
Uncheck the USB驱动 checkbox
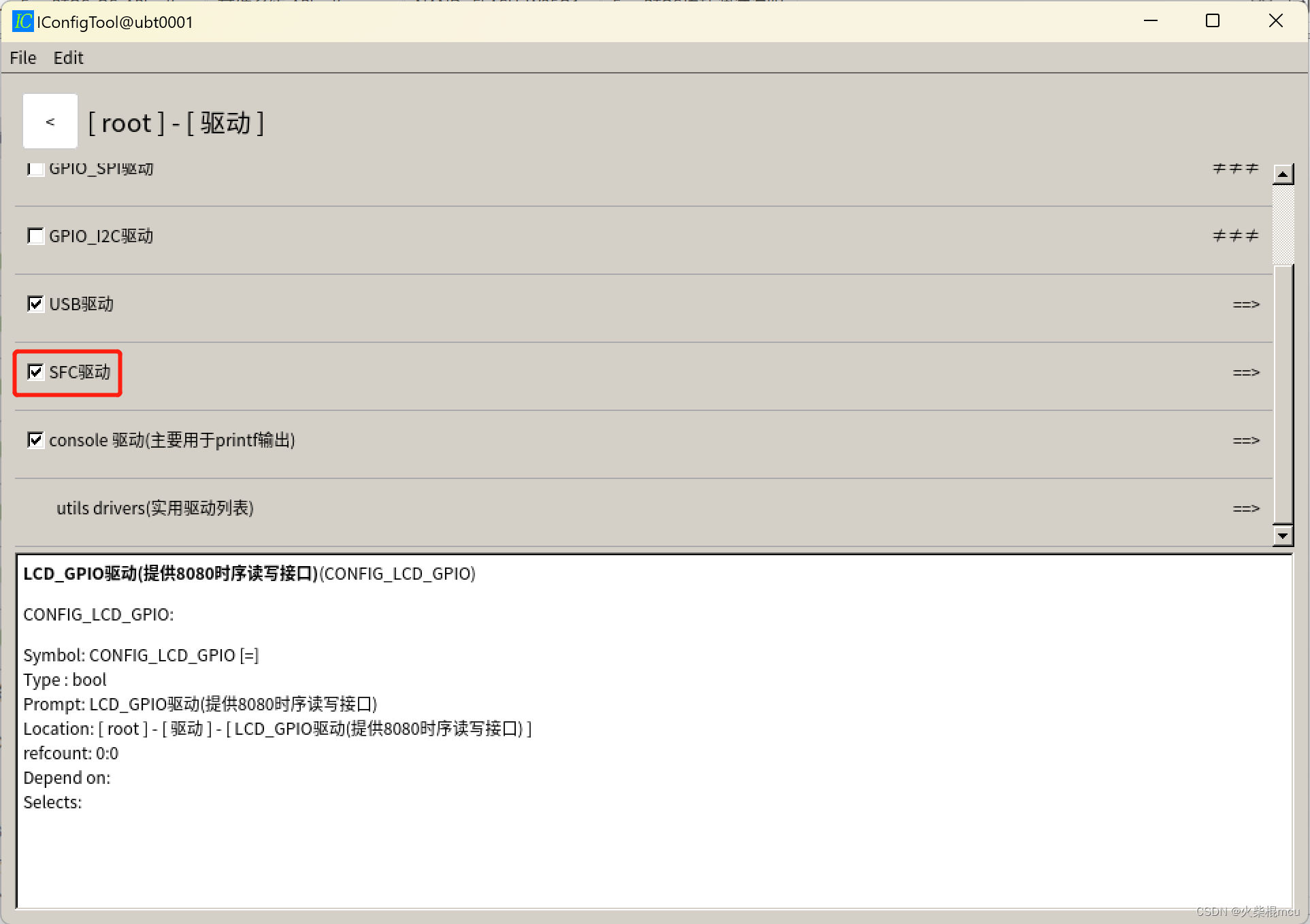click(35, 304)
